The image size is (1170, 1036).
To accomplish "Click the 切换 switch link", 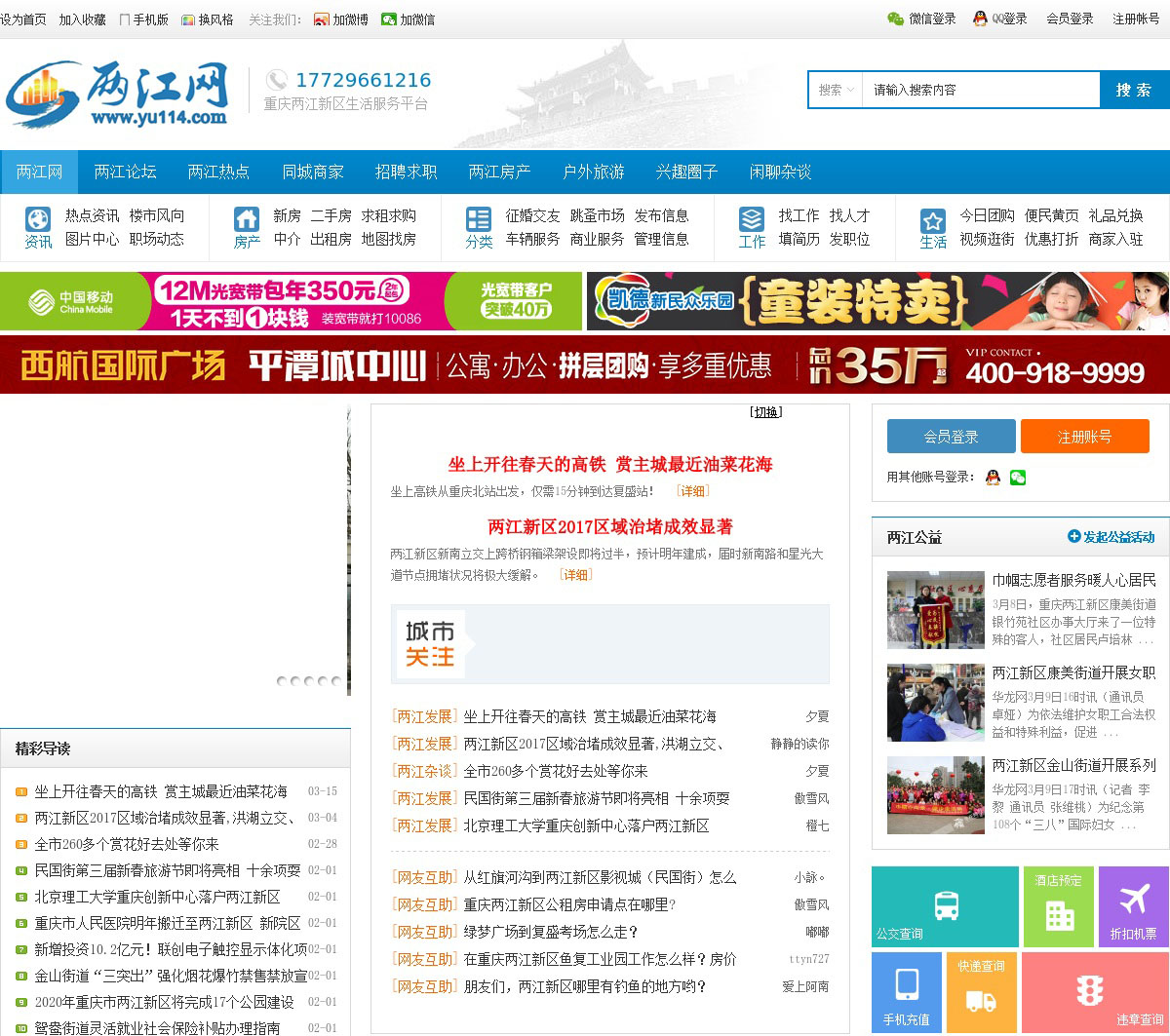I will point(765,412).
